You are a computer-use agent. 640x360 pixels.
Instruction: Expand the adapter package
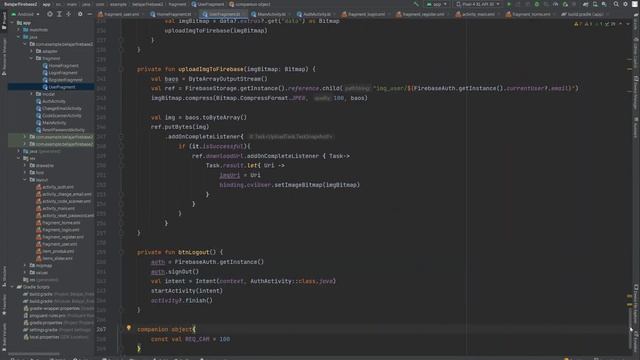31,51
